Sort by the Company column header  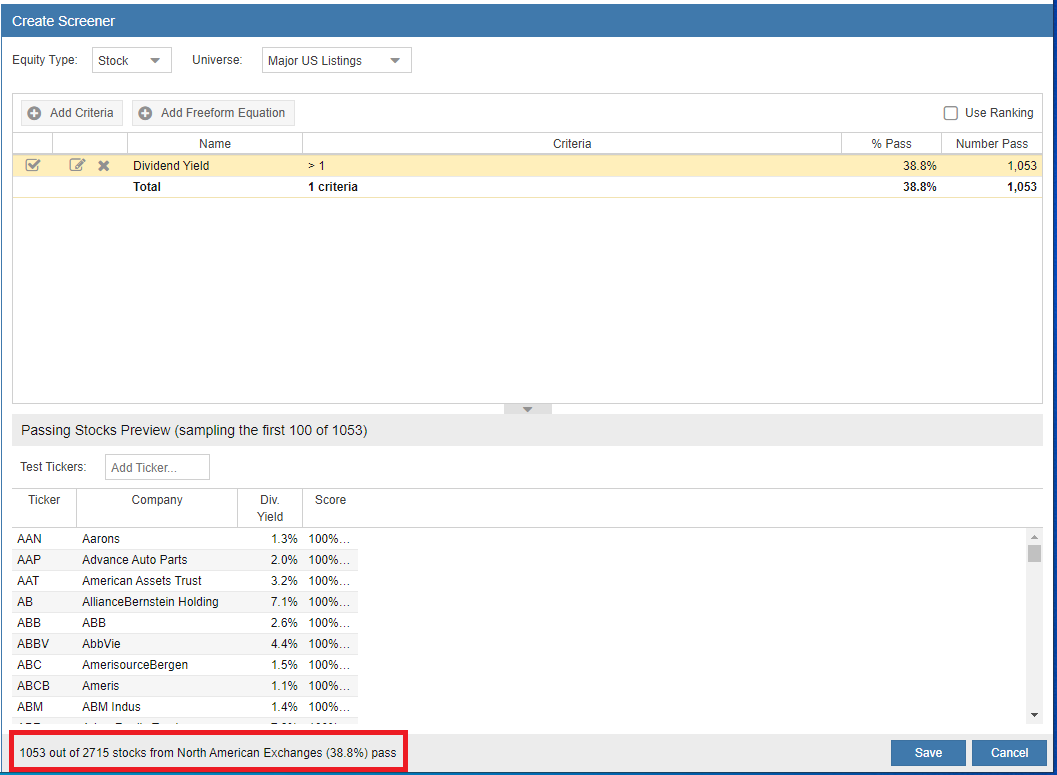point(157,507)
